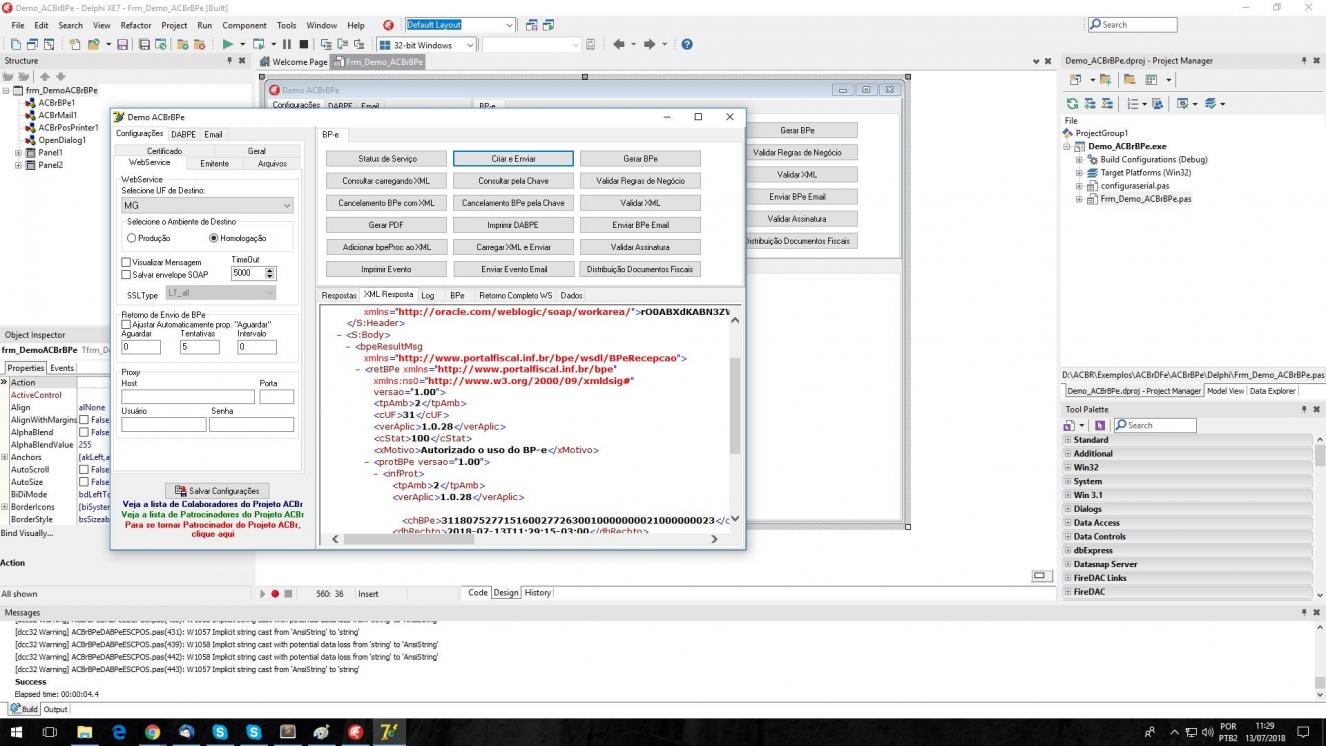
Task: Switch to the Log tab
Action: pos(428,296)
